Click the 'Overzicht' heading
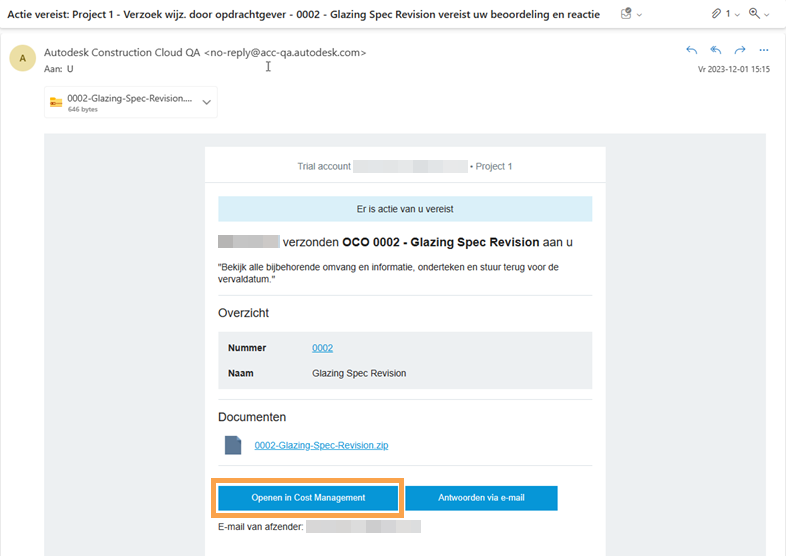The height and width of the screenshot is (556, 786). click(x=243, y=313)
